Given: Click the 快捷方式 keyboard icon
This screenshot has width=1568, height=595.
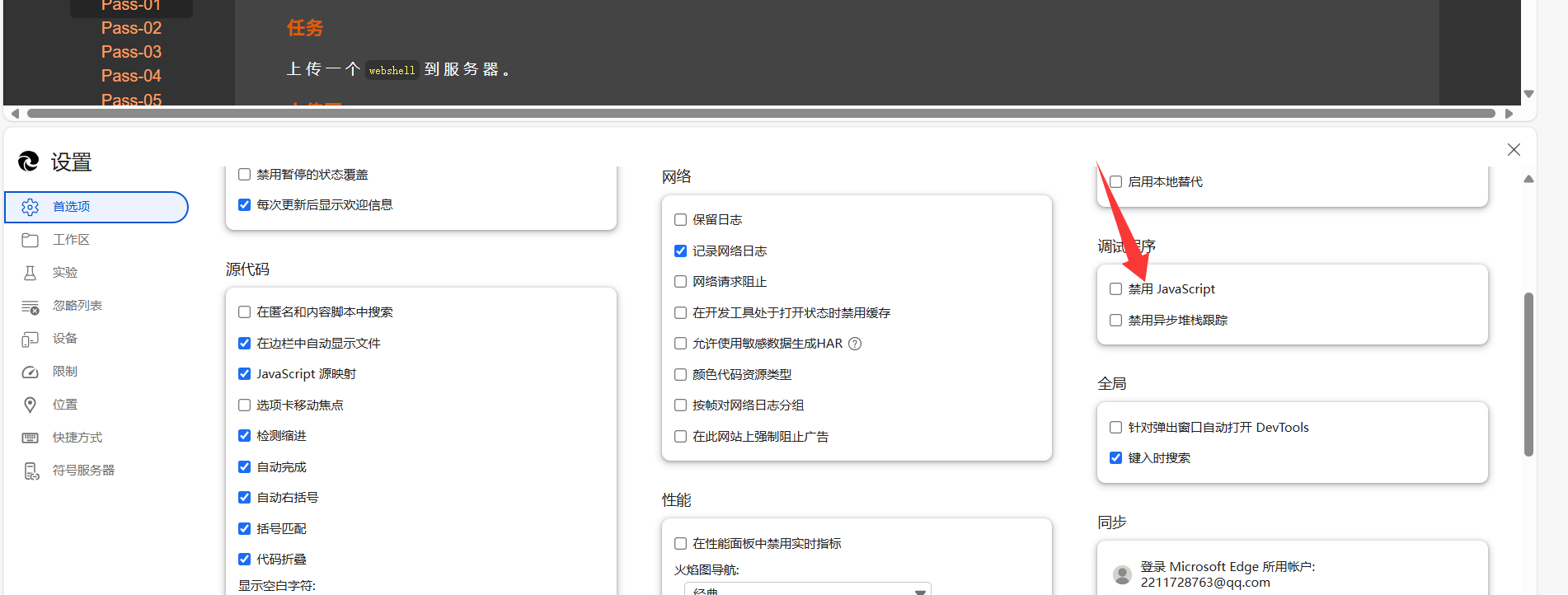Looking at the screenshot, I should point(31,438).
